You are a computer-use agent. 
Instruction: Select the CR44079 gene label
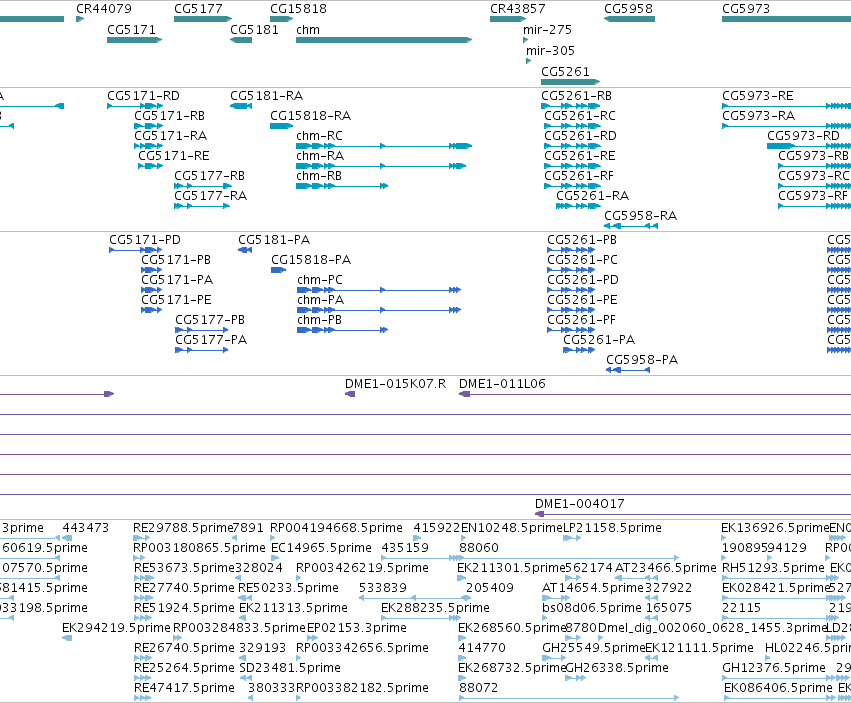pyautogui.click(x=104, y=9)
